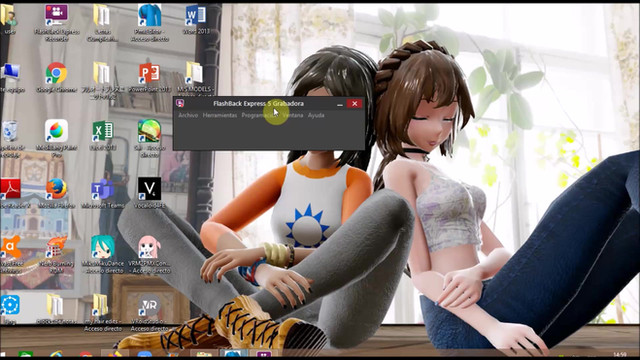Minimize the FlashBack Express Grabadora window
This screenshot has width=640, height=360.
pos(340,104)
